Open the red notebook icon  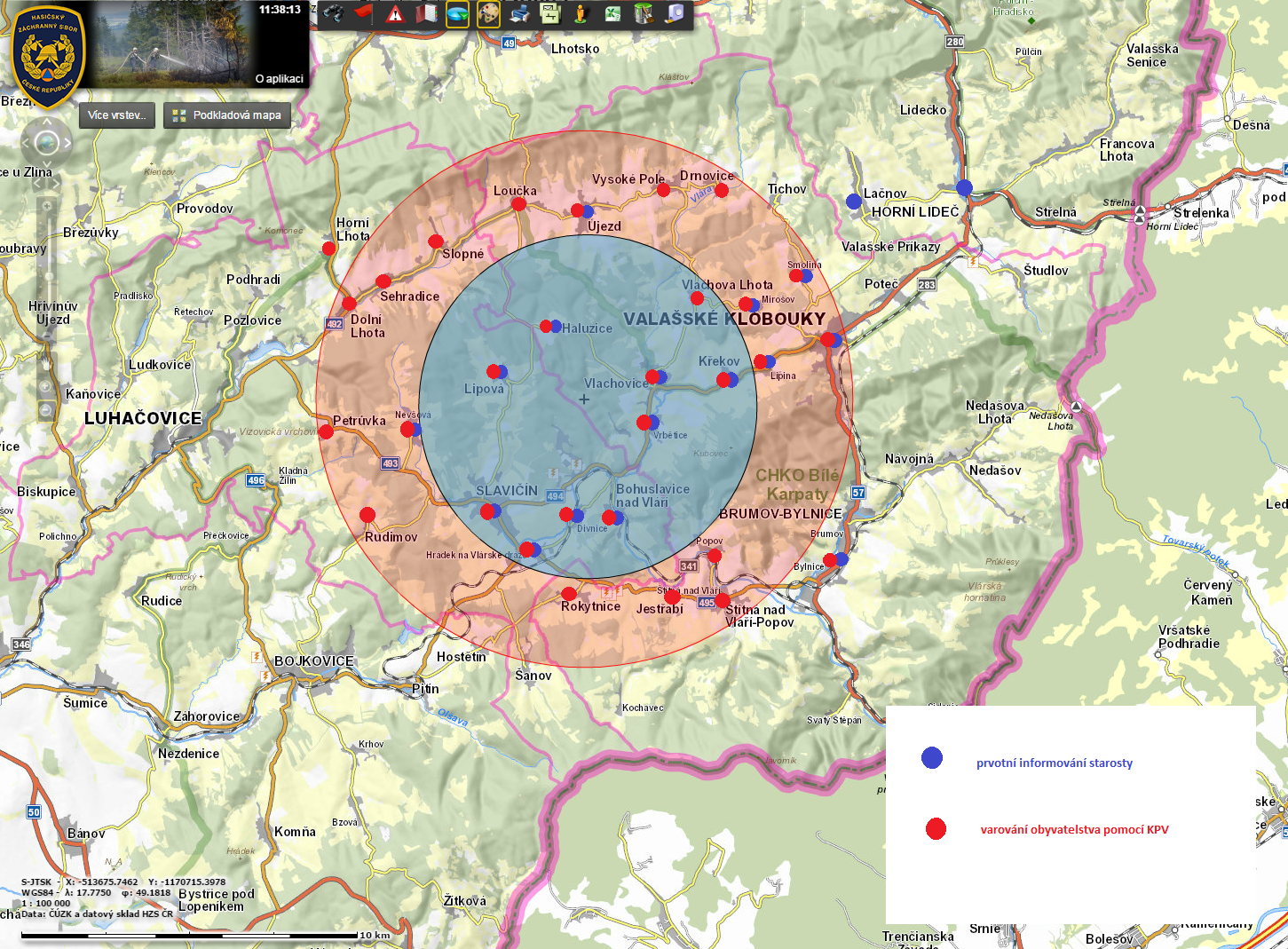[x=426, y=13]
